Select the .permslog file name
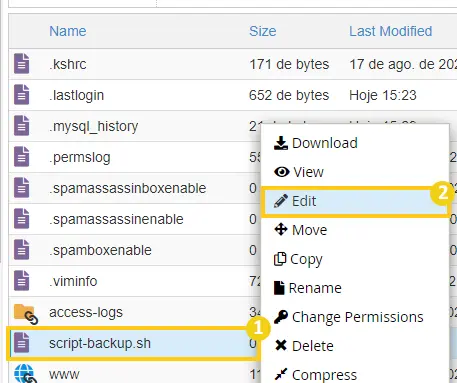 [80, 158]
